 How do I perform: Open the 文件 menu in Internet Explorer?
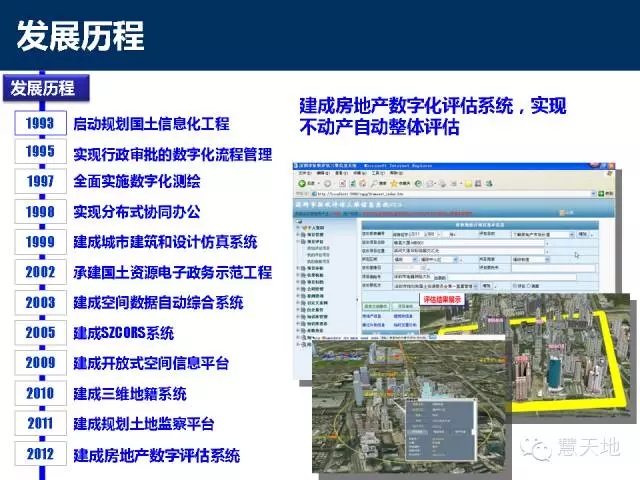point(301,173)
